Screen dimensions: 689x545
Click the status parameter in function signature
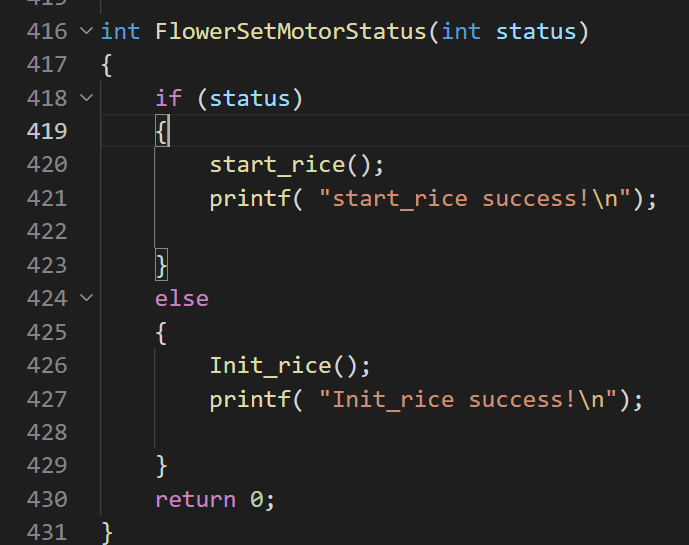[536, 32]
